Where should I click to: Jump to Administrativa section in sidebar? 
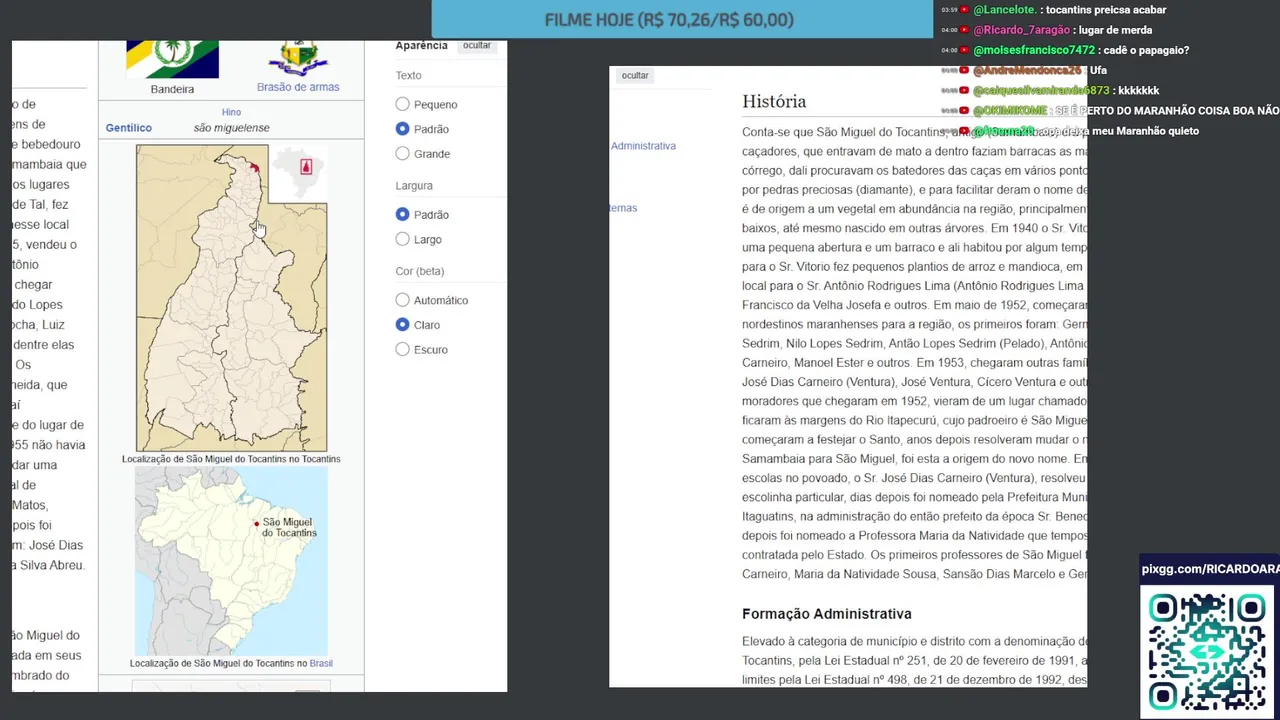(x=643, y=146)
